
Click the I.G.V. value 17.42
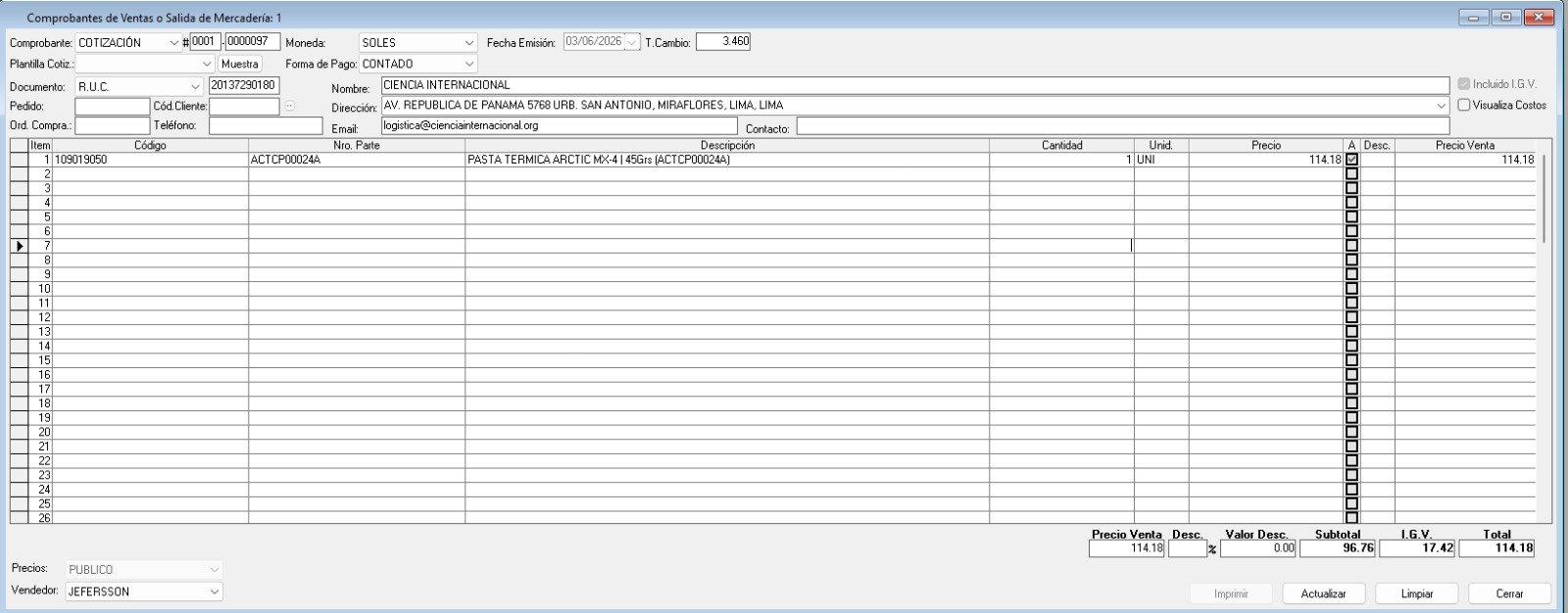[x=1417, y=549]
